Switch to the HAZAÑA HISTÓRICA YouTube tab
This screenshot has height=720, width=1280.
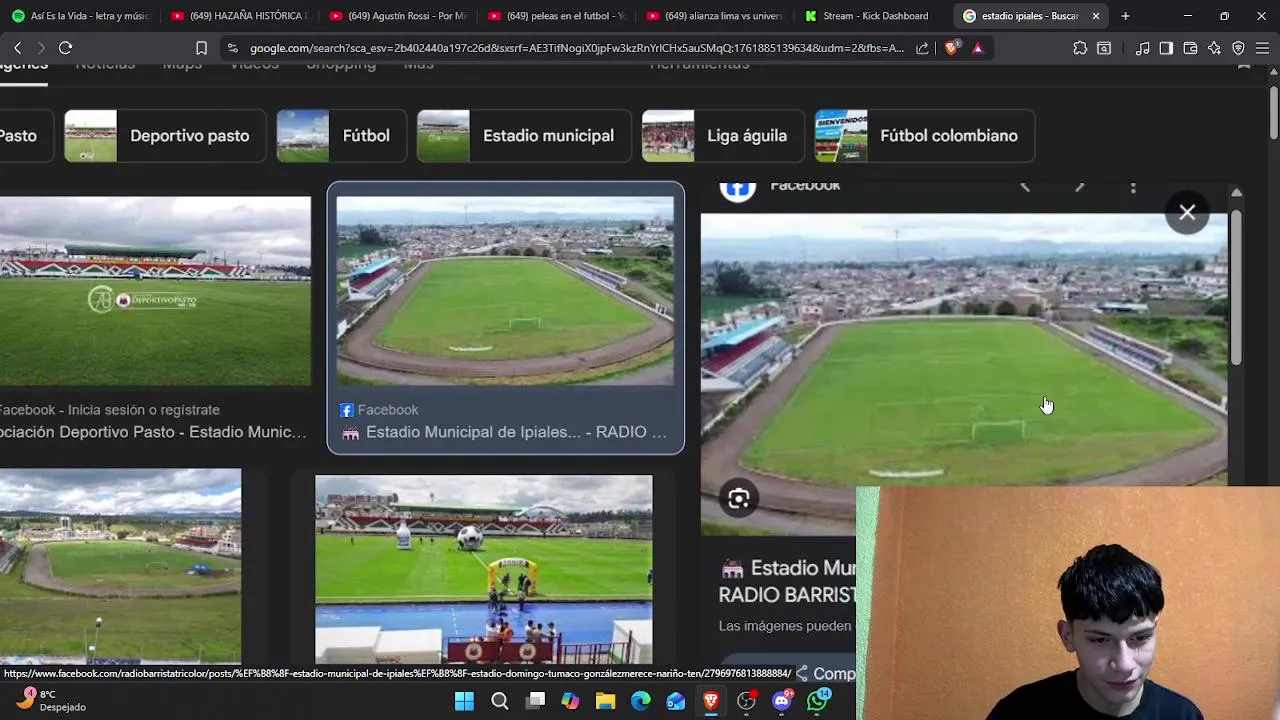(240, 16)
